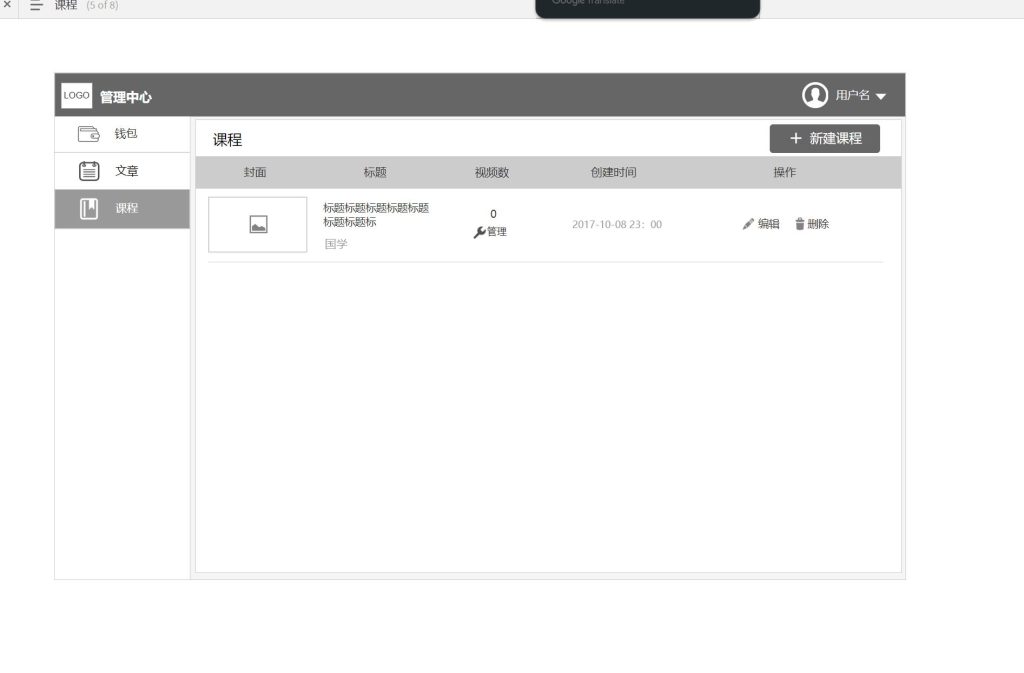Click the plus icon on 新建课程 button
This screenshot has height=673, width=1024.
[x=794, y=138]
